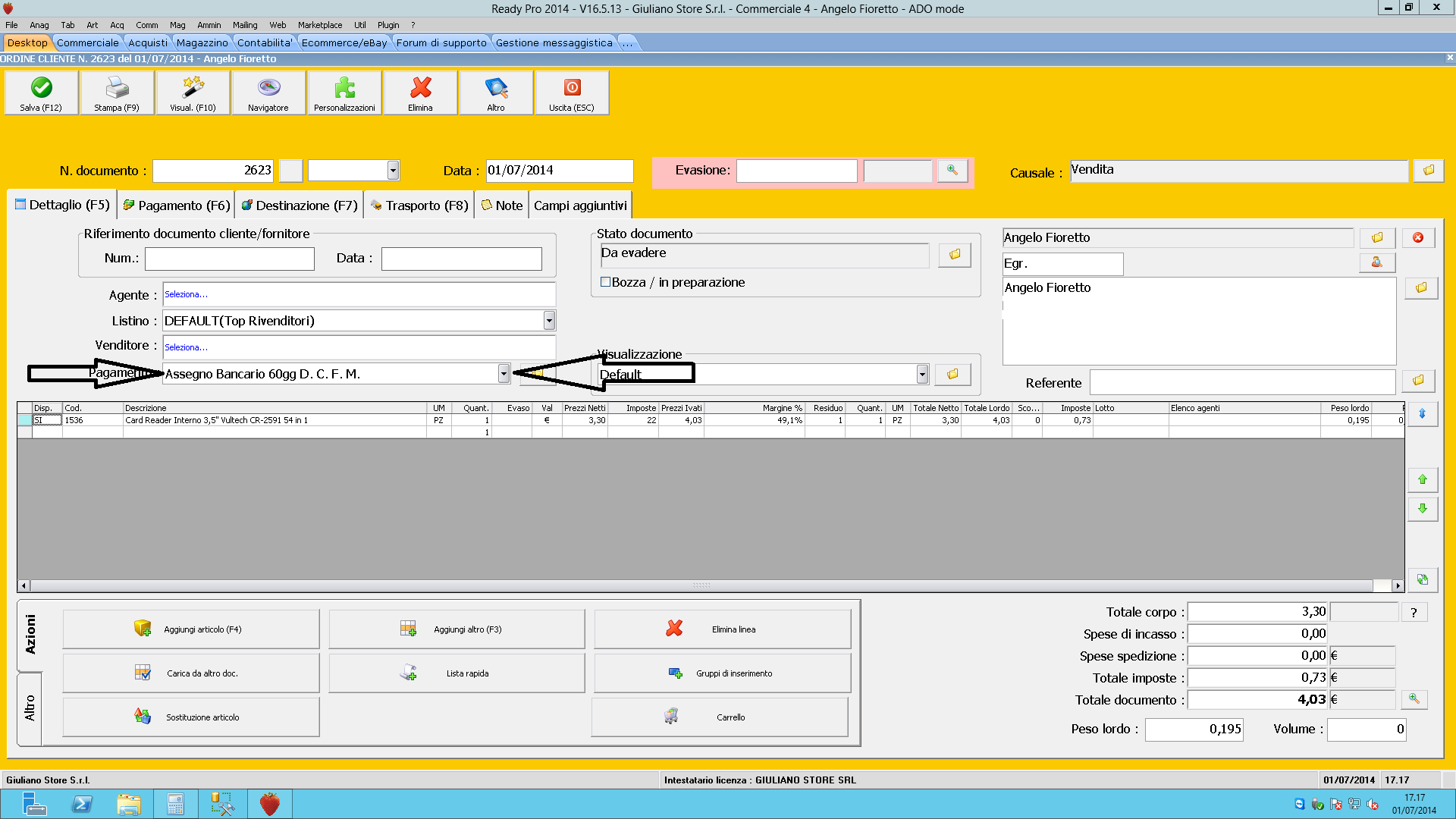This screenshot has width=1456, height=819.
Task: Open customer folder next to Angelo Fioretto name
Action: [1377, 238]
